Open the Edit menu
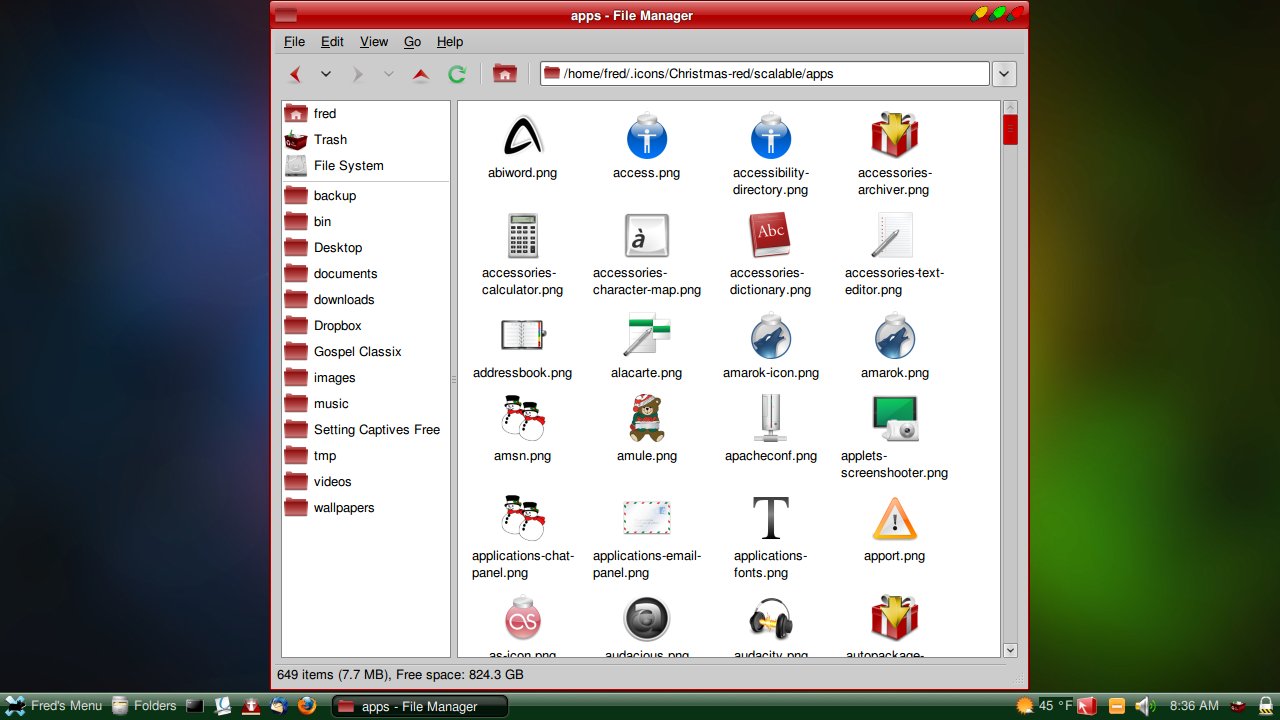The image size is (1280, 720). point(332,42)
